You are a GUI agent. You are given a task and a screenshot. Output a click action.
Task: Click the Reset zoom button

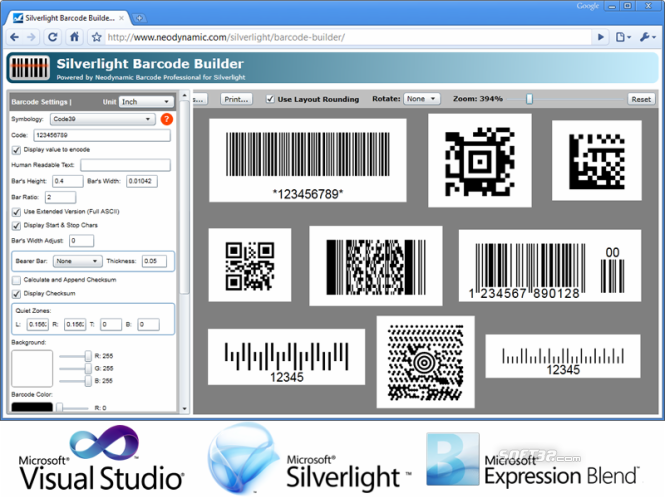(x=641, y=99)
